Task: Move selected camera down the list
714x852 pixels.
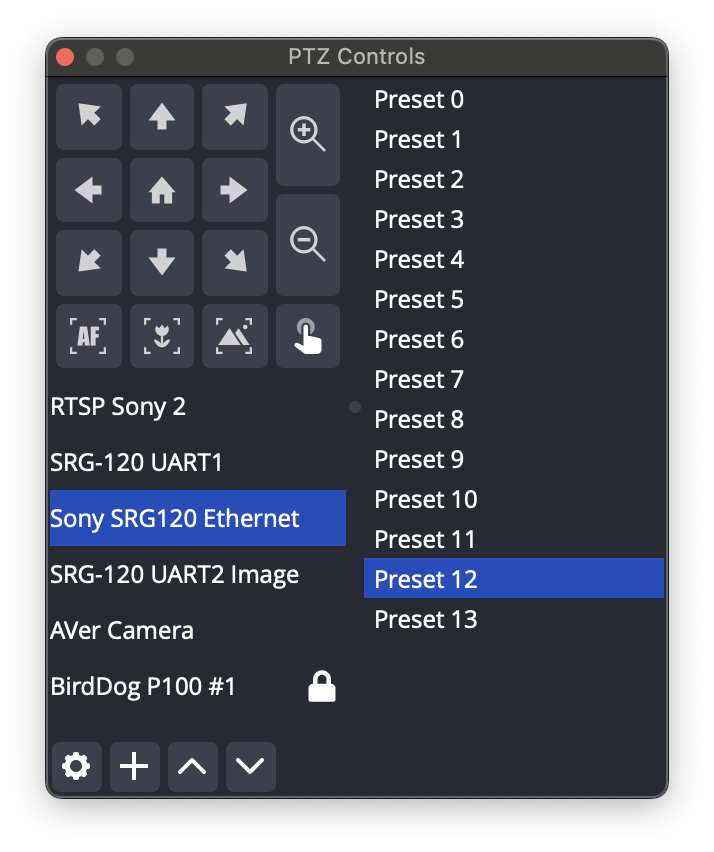Action: click(x=250, y=766)
